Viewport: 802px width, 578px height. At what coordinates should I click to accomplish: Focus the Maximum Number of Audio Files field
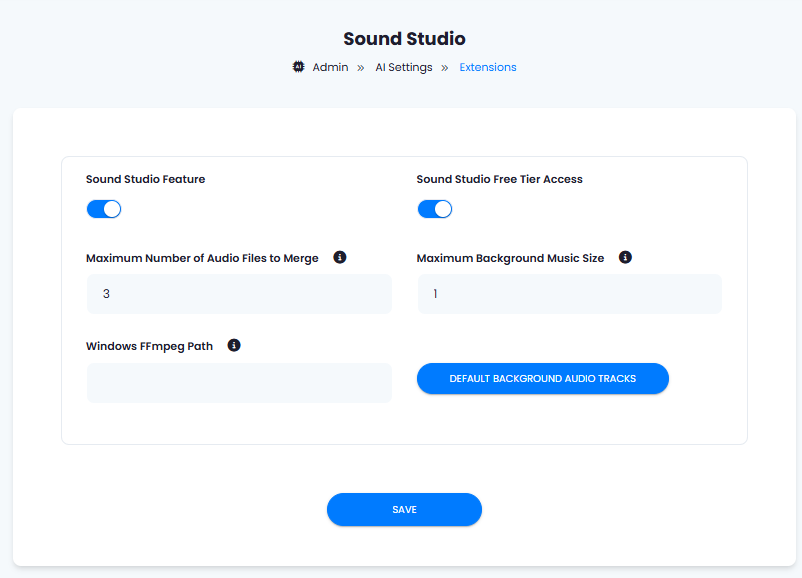239,294
